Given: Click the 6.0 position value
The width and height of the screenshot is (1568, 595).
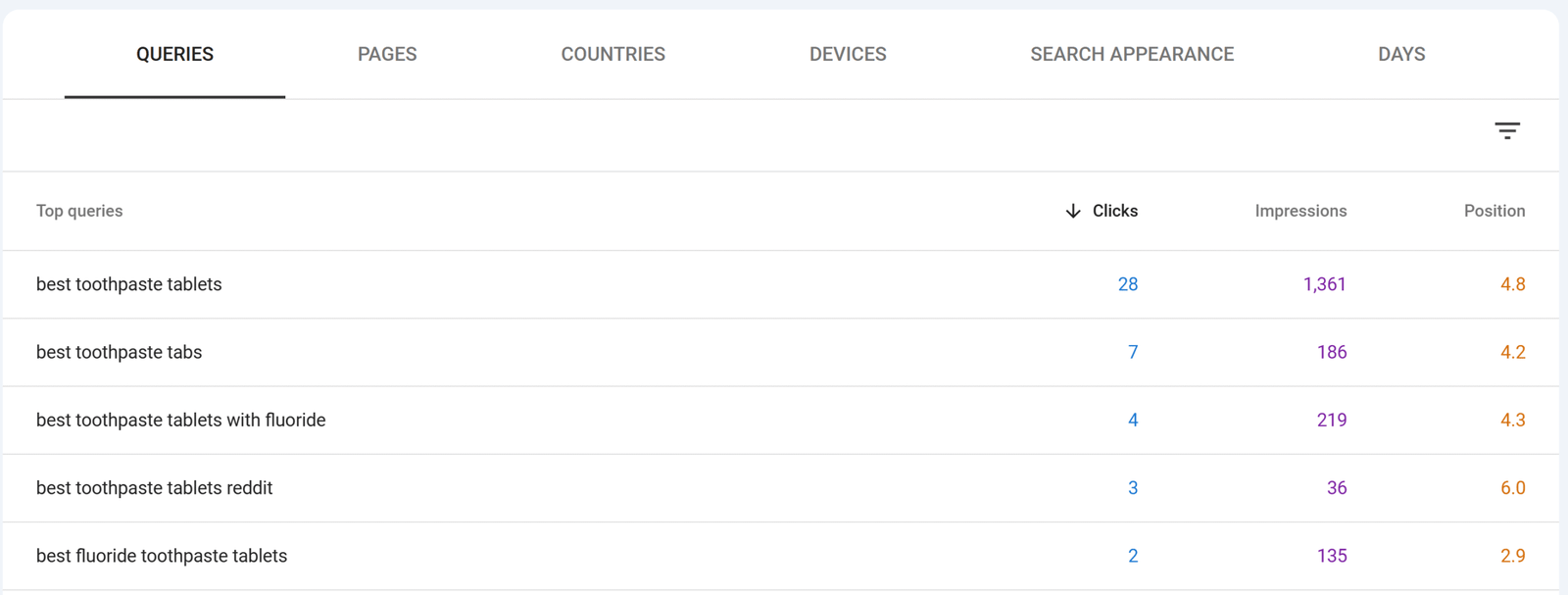Looking at the screenshot, I should point(1512,488).
